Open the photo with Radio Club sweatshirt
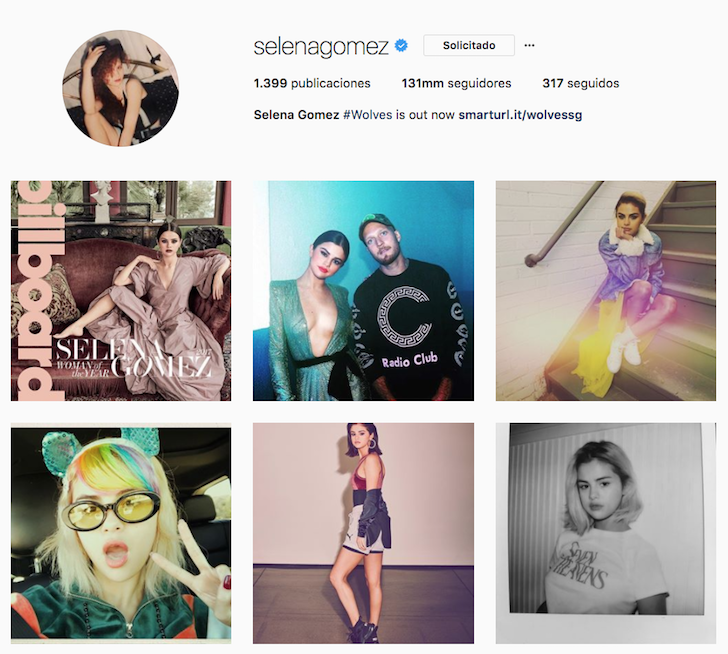 coord(364,291)
